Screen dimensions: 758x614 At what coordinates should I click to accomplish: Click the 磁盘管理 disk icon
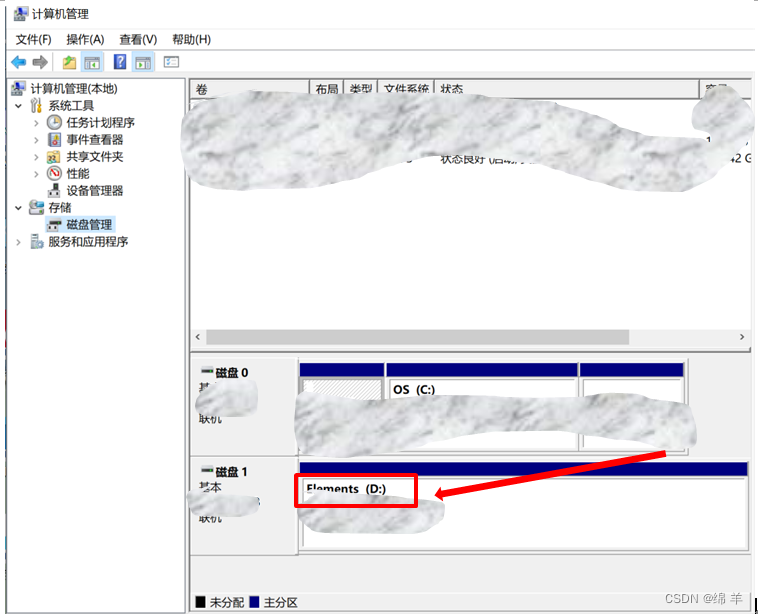54,225
